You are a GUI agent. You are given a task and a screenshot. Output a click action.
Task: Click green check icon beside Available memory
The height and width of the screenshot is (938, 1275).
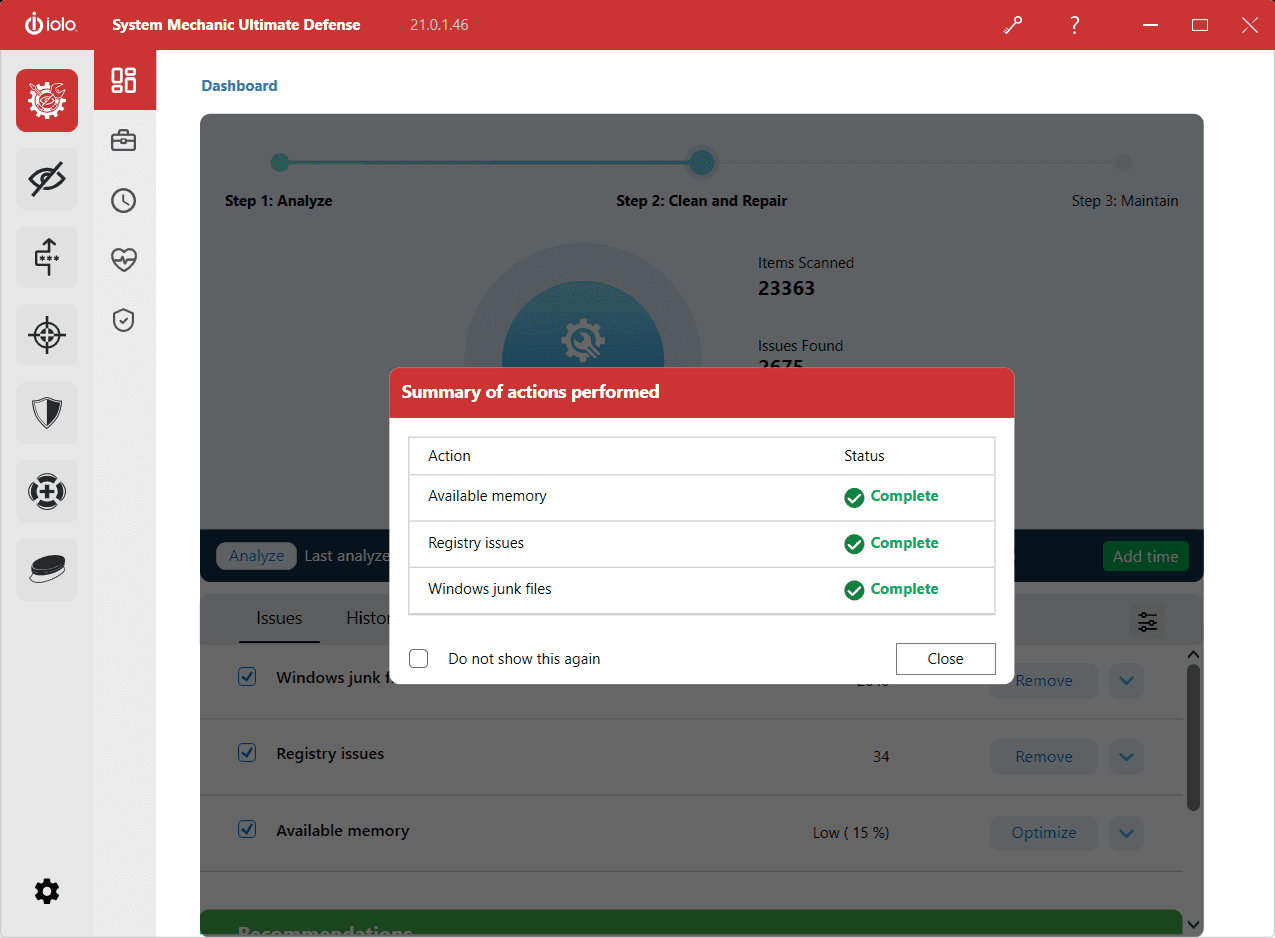click(854, 497)
